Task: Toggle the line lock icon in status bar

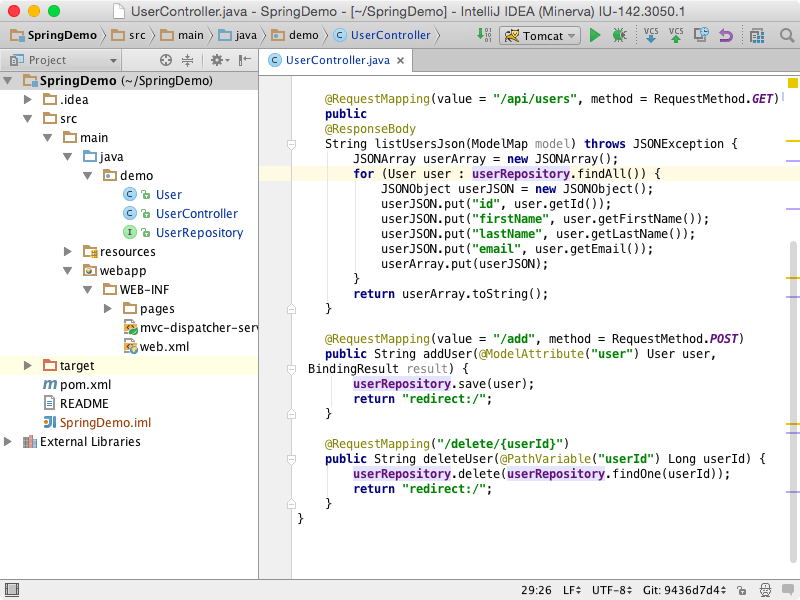Action: click(742, 588)
